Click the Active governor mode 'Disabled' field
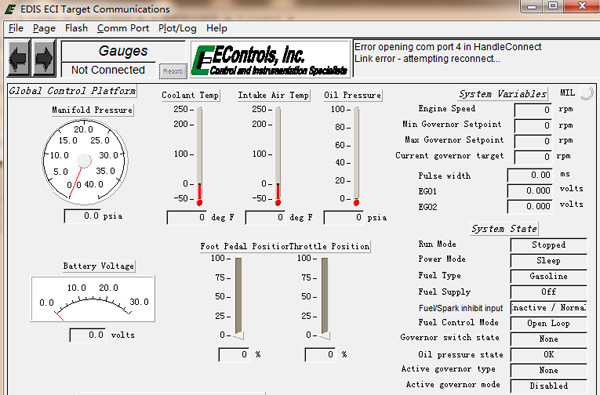Image resolution: width=600 pixels, height=395 pixels. (x=548, y=386)
